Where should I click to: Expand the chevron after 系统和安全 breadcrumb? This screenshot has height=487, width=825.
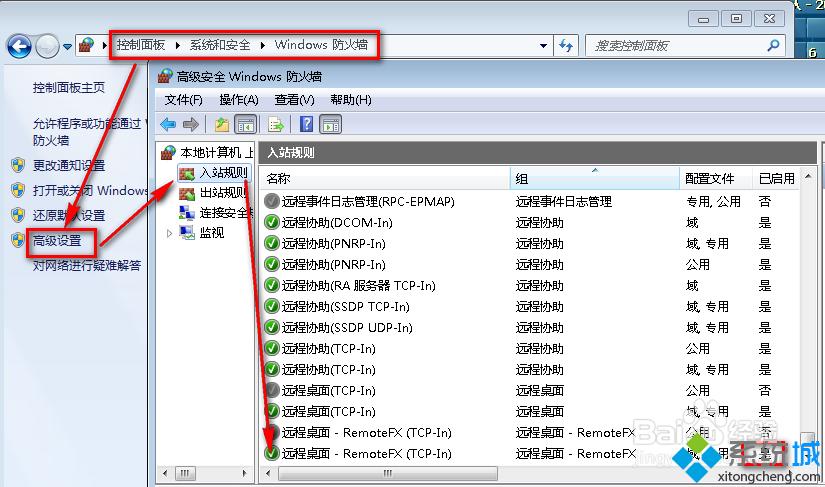263,45
